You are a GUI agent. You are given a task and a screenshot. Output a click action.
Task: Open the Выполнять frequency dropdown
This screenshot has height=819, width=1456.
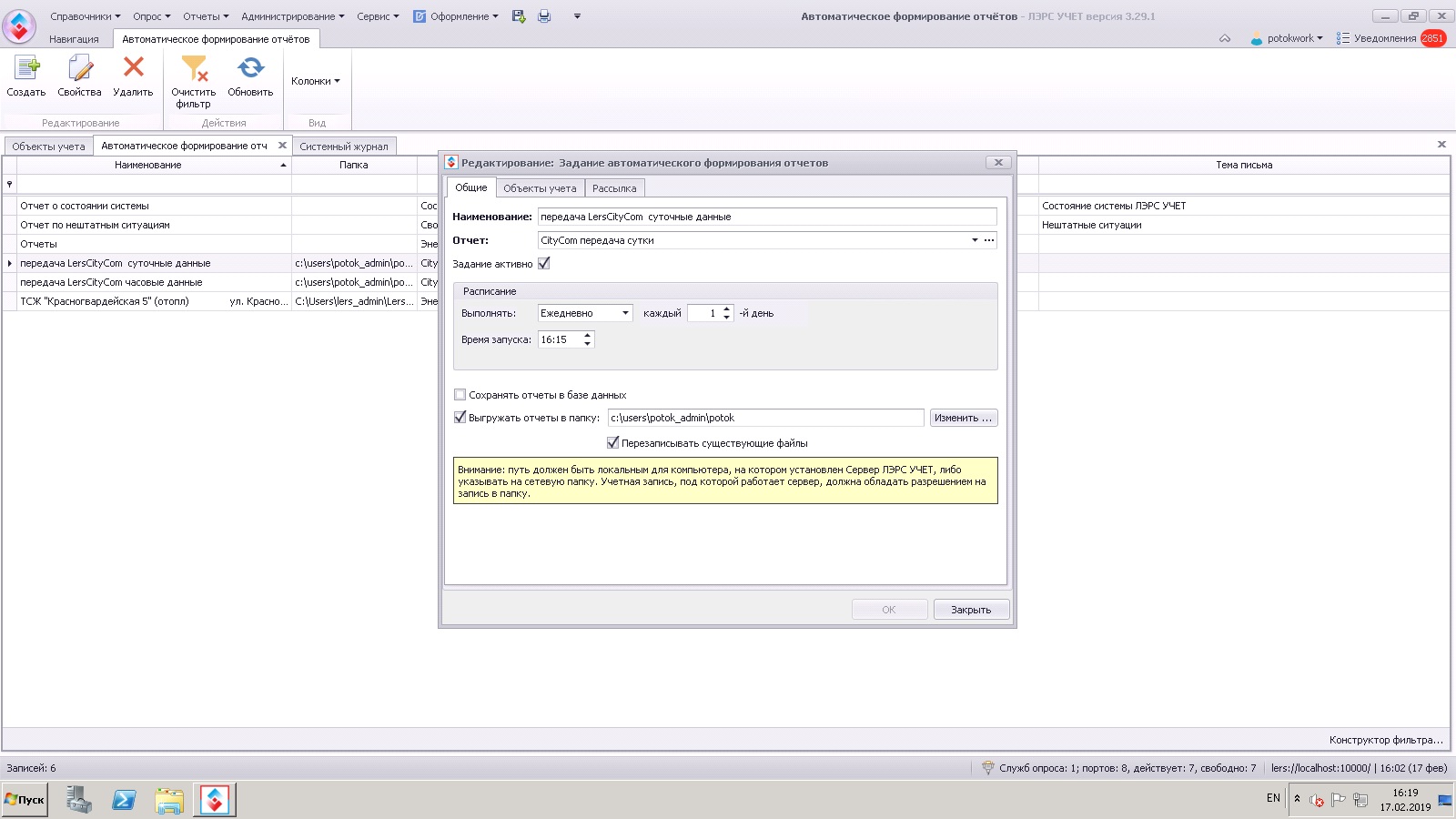coord(625,313)
